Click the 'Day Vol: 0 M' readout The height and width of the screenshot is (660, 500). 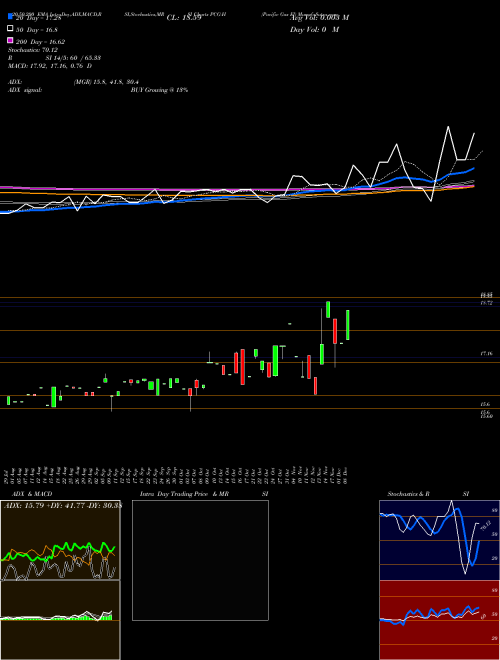[314, 30]
